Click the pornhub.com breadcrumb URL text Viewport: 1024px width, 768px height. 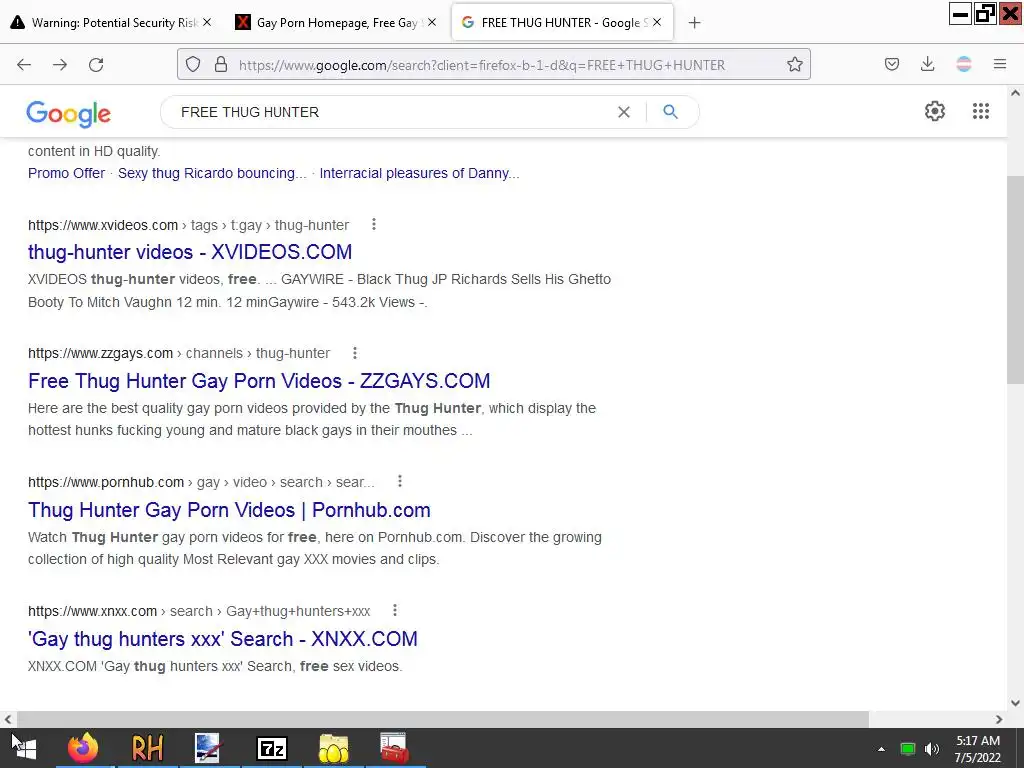(201, 483)
